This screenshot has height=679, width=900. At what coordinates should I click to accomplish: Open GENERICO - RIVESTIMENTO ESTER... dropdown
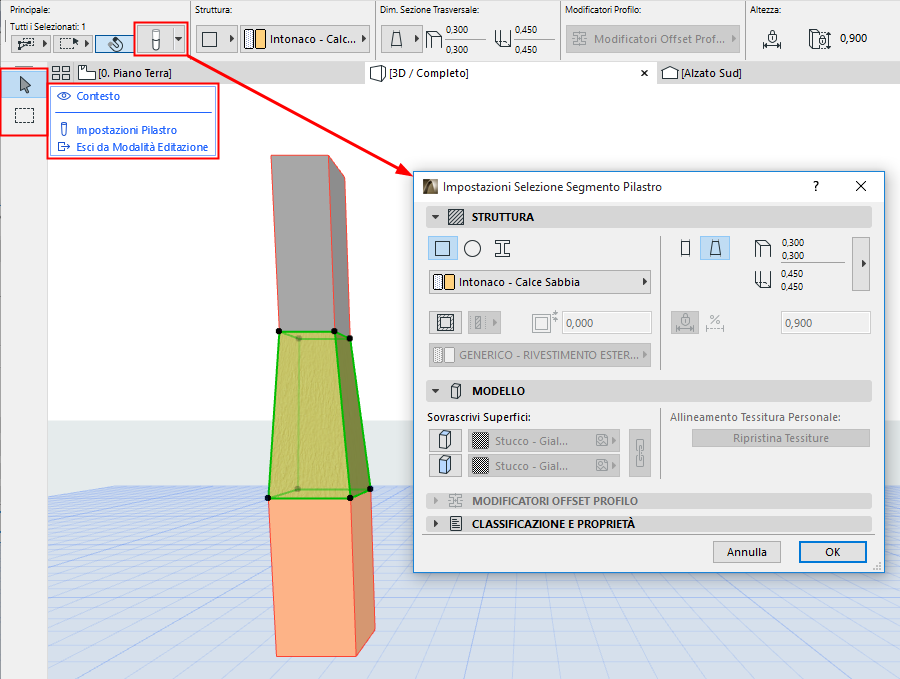coord(540,355)
